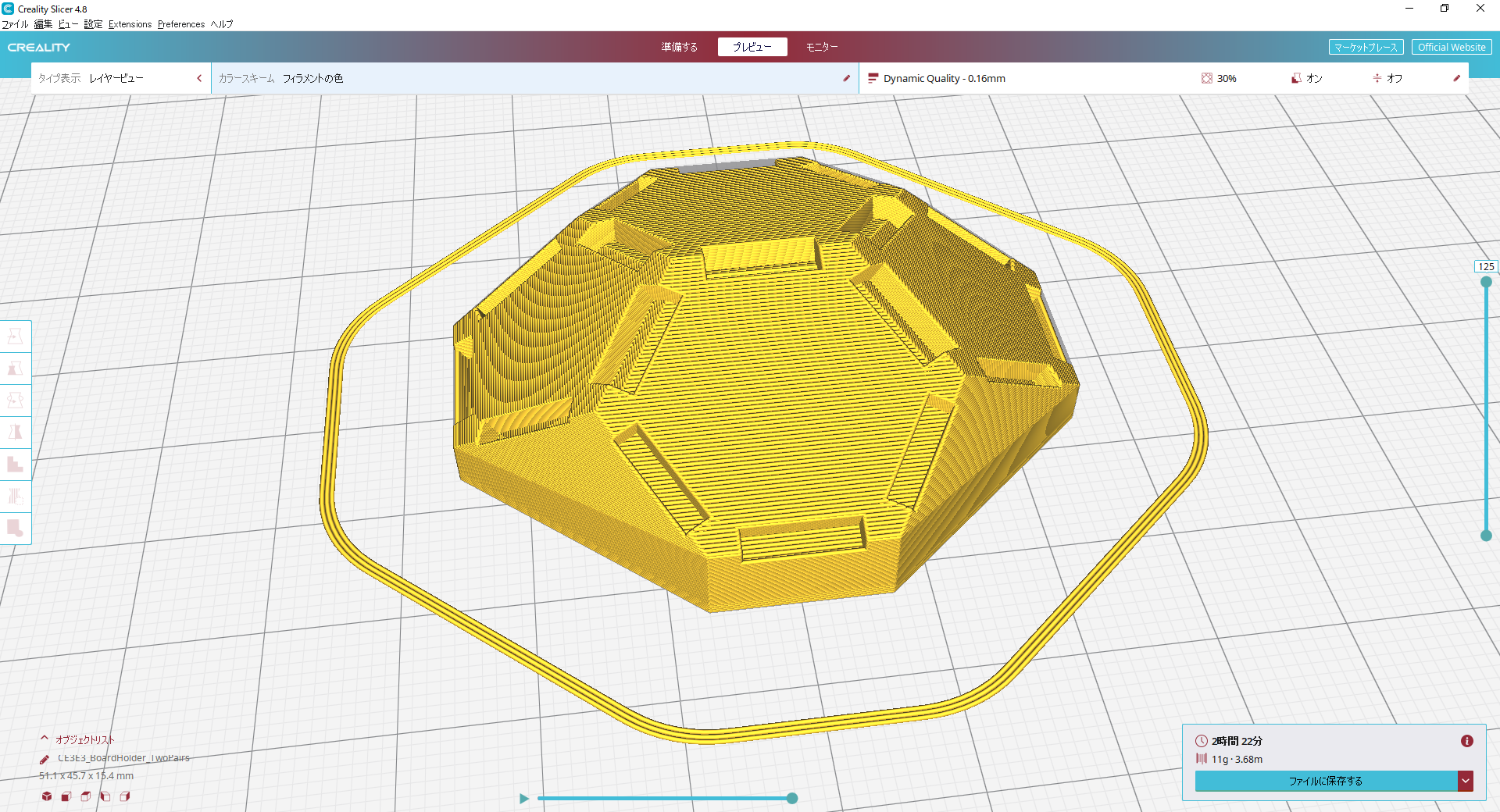Click the layer height profile icon
The width and height of the screenshot is (1500, 812).
(x=873, y=78)
